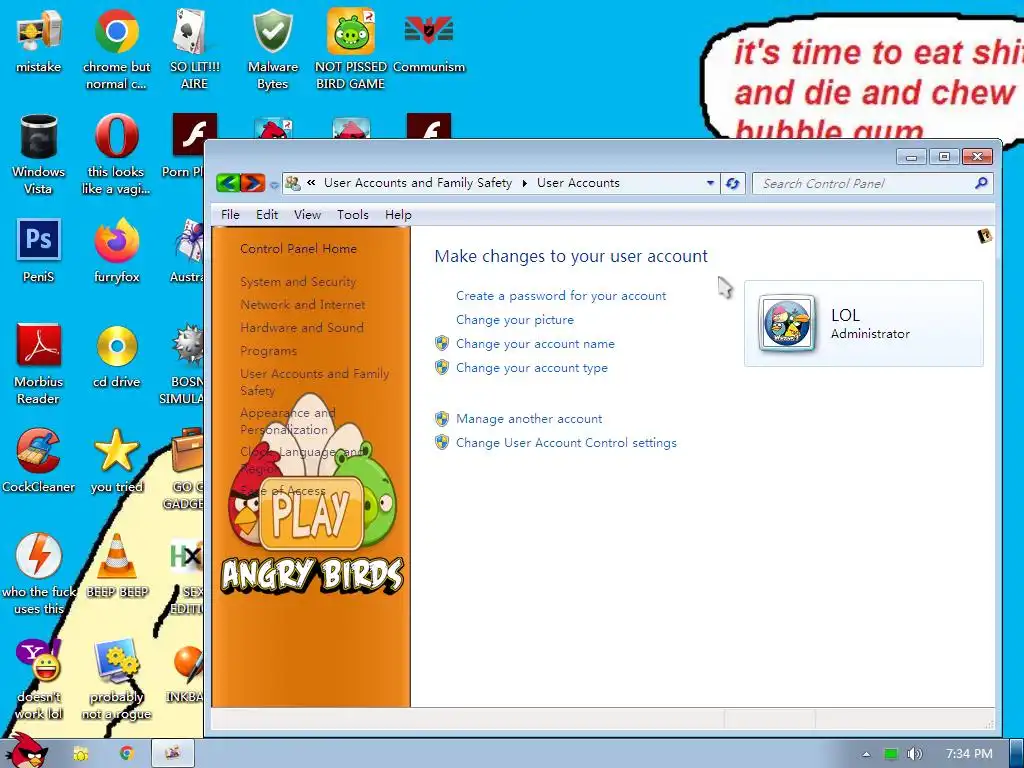Click the forward navigation arrow
This screenshot has height=768, width=1024.
pos(253,183)
